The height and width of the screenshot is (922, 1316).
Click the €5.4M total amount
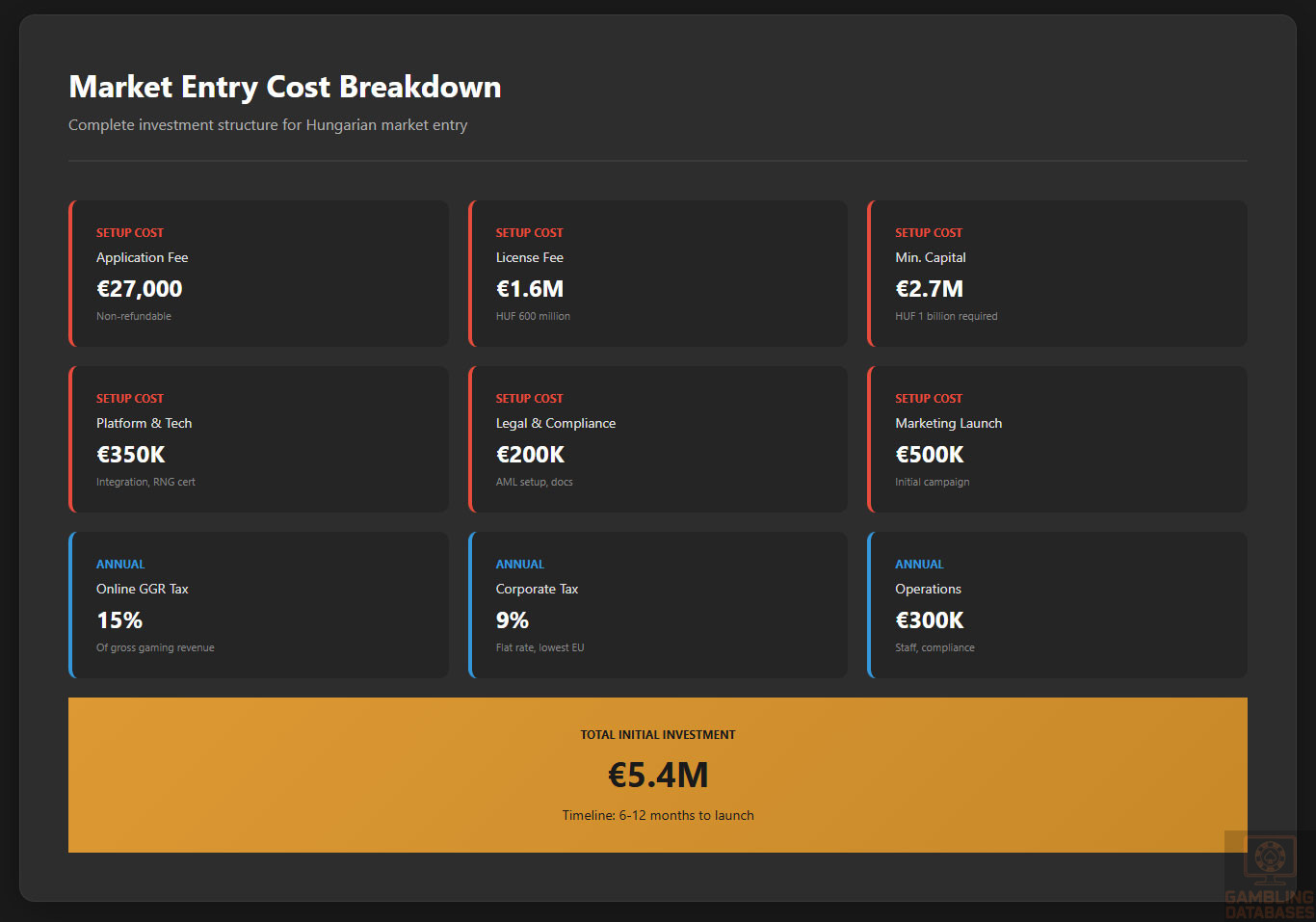(x=658, y=775)
